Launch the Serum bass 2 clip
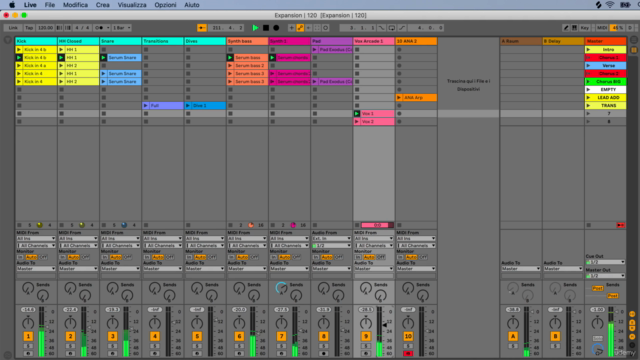Viewport: 640px width, 360px height. [x=230, y=65]
